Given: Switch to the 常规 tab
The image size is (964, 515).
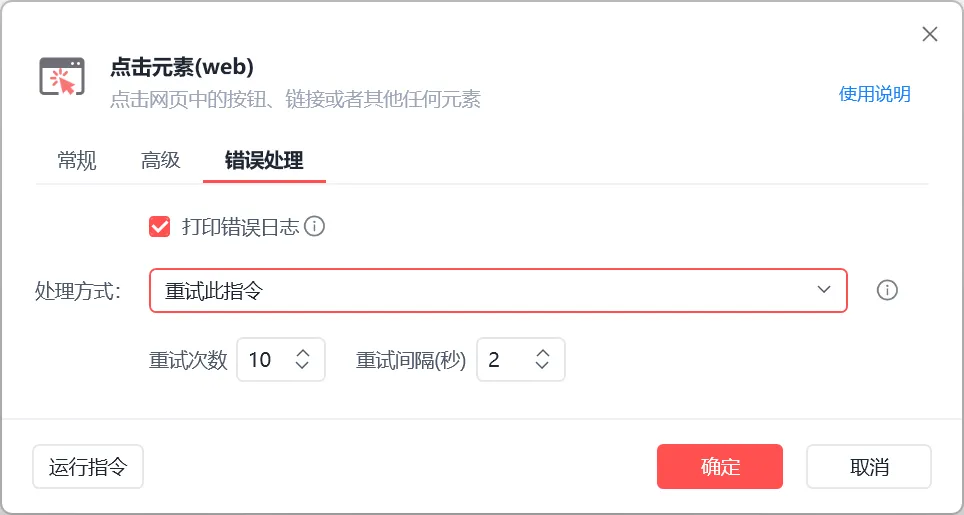Looking at the screenshot, I should pos(77,160).
